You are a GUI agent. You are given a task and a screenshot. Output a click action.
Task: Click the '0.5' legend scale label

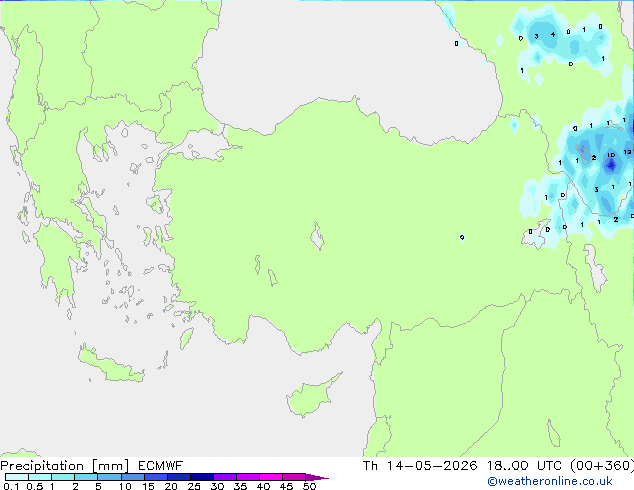(34, 486)
